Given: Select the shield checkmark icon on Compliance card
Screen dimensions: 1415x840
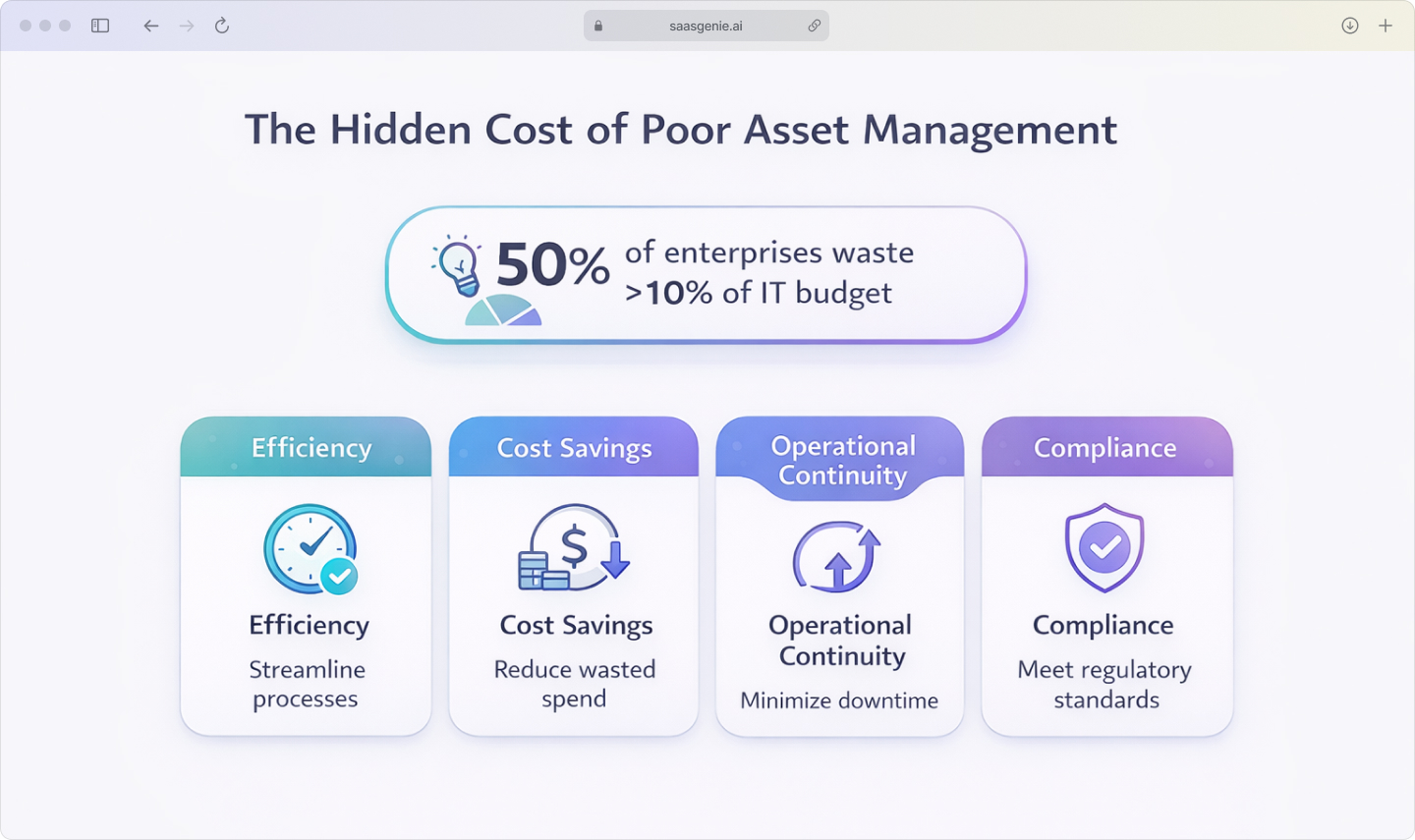Looking at the screenshot, I should (x=1105, y=548).
